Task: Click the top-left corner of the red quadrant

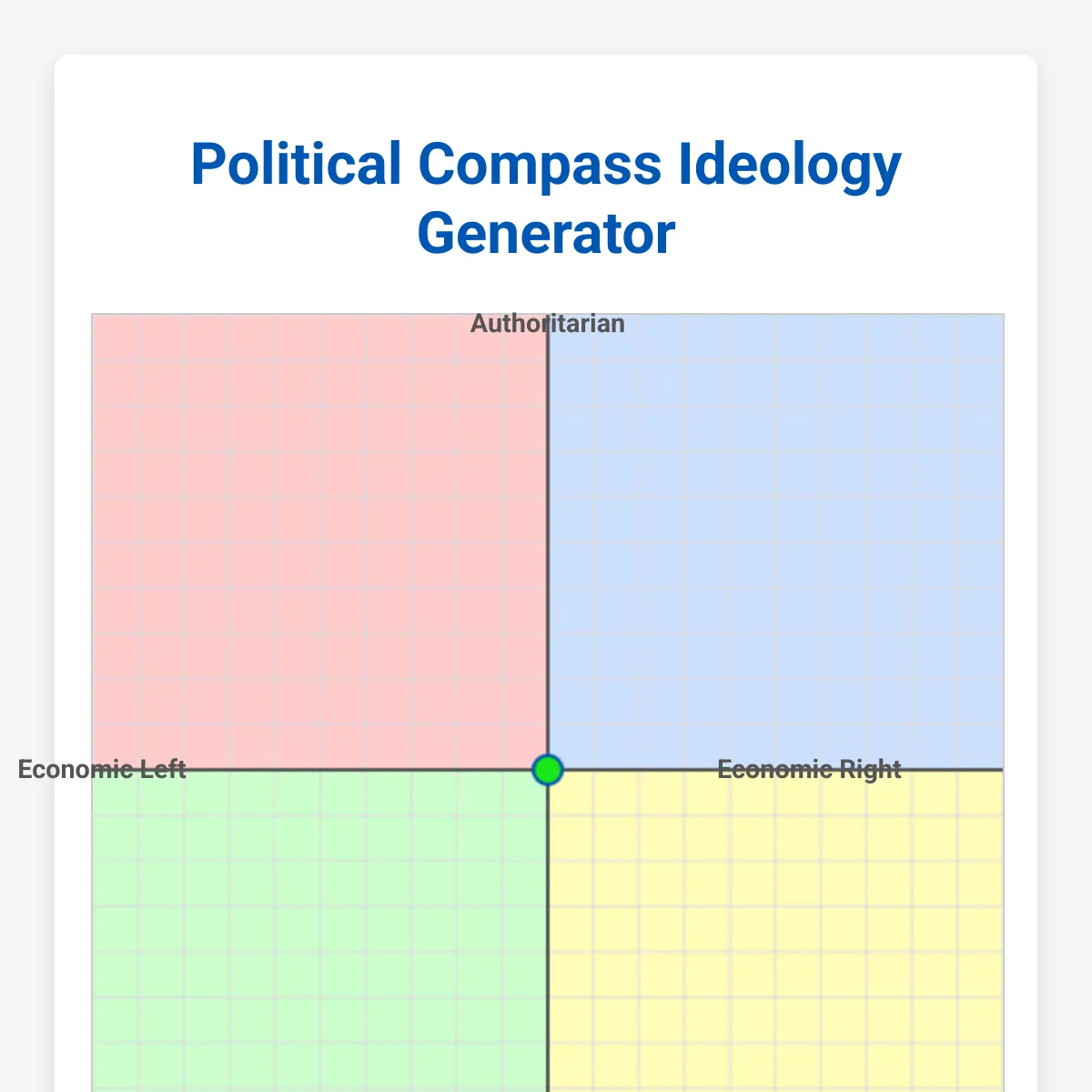Action: pos(96,318)
